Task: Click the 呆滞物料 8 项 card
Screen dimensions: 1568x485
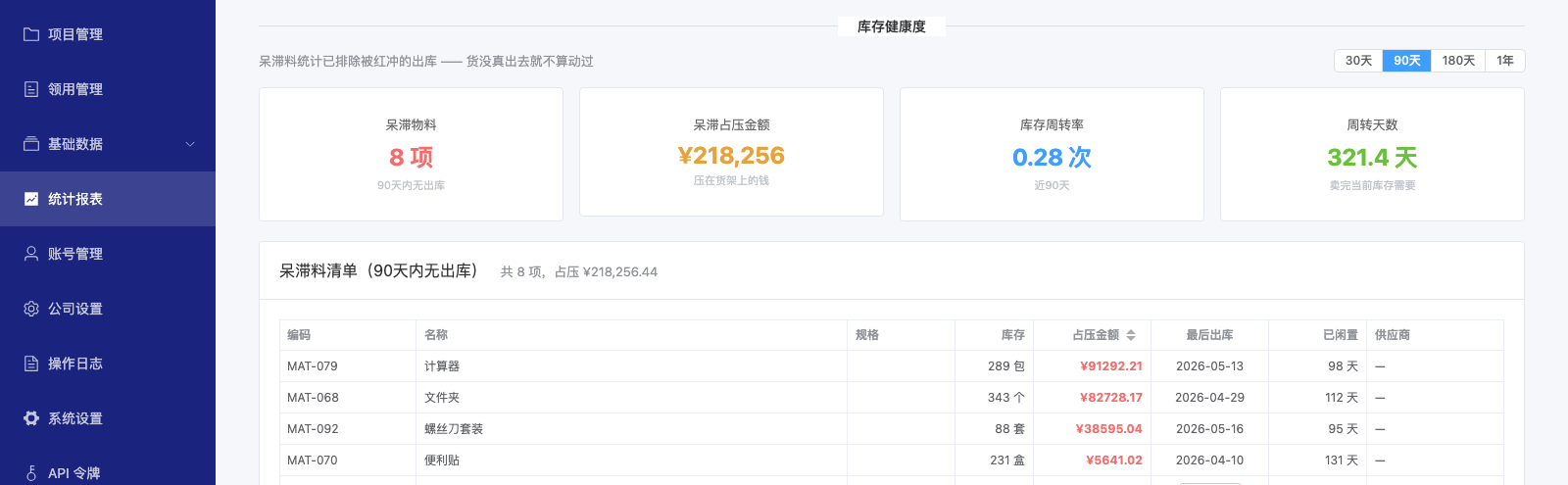Action: point(411,154)
